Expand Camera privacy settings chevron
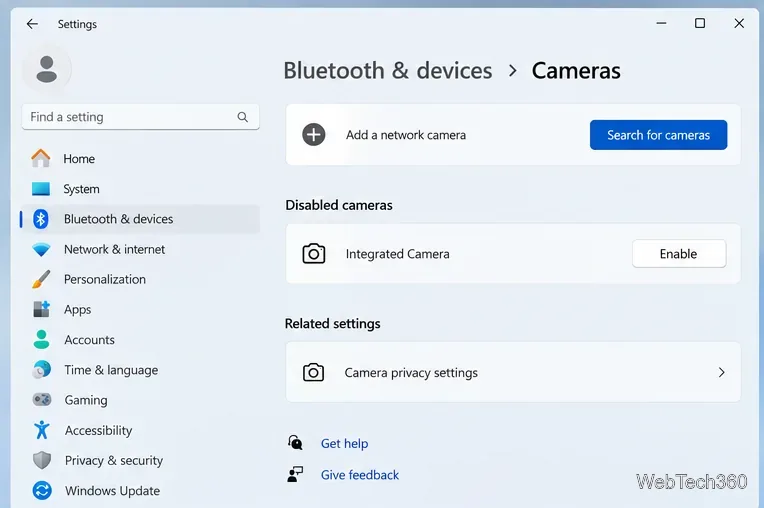 click(722, 373)
